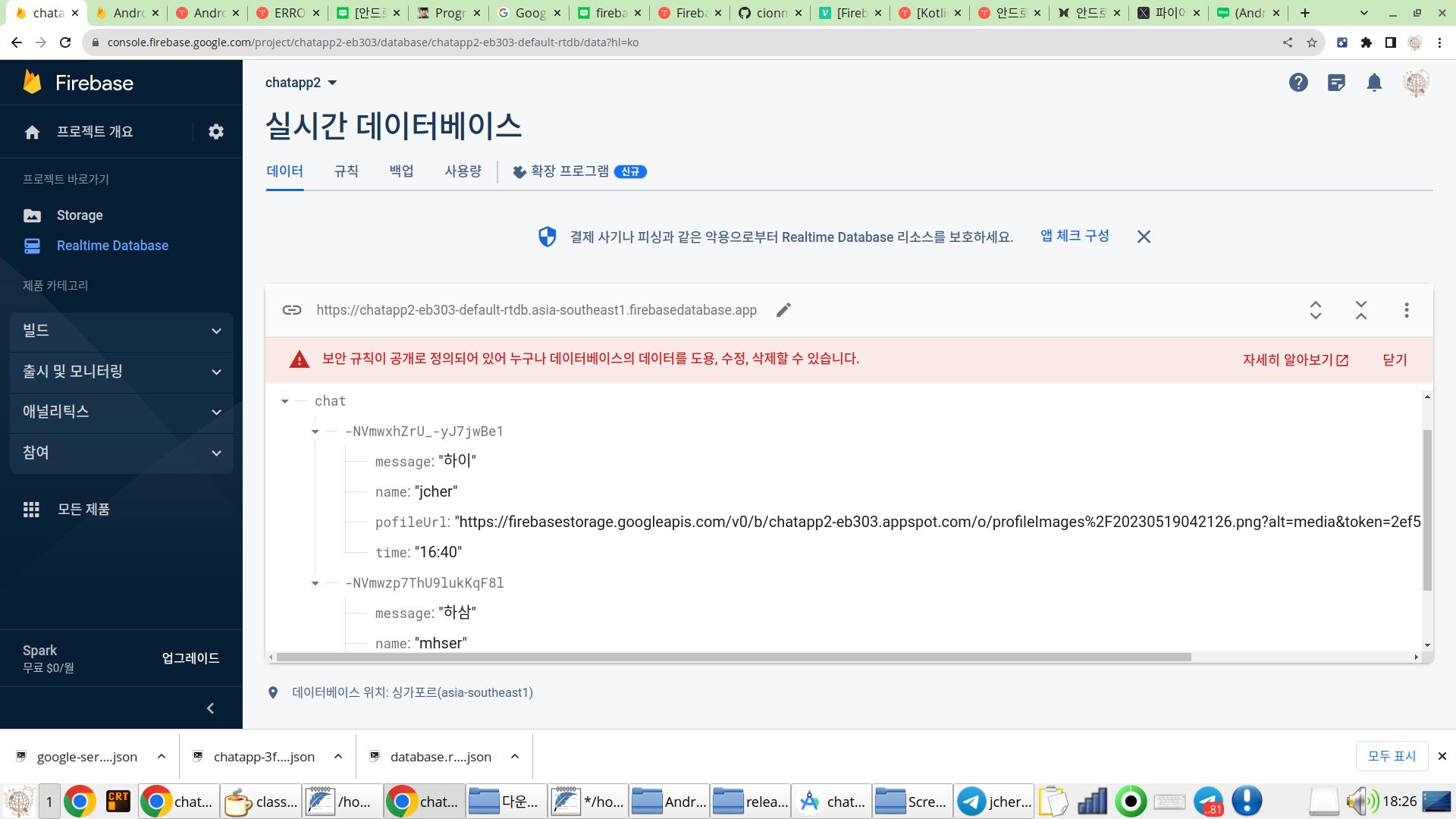Open chatapp-3f....json download options arrow

coord(338,757)
